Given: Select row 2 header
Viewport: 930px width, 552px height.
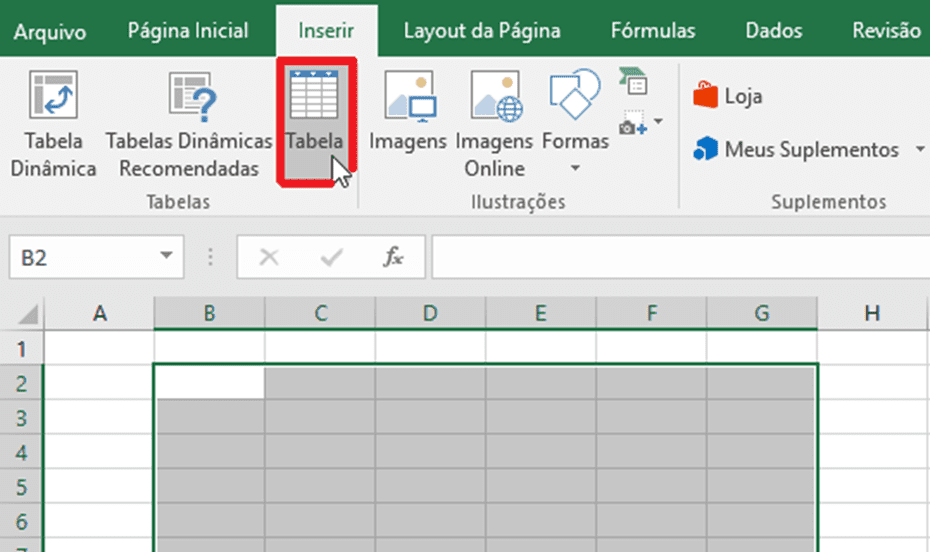Looking at the screenshot, I should 21,383.
